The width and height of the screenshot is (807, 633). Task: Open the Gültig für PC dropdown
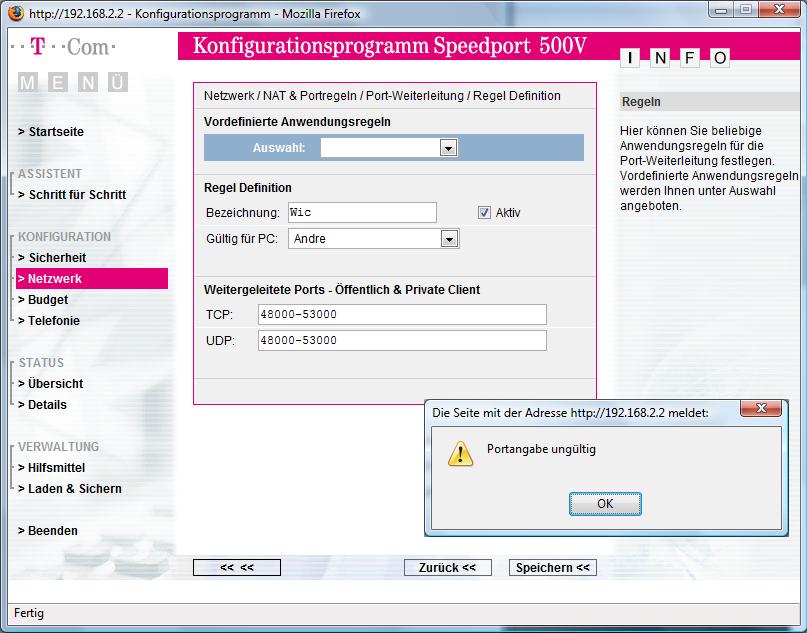(x=449, y=239)
